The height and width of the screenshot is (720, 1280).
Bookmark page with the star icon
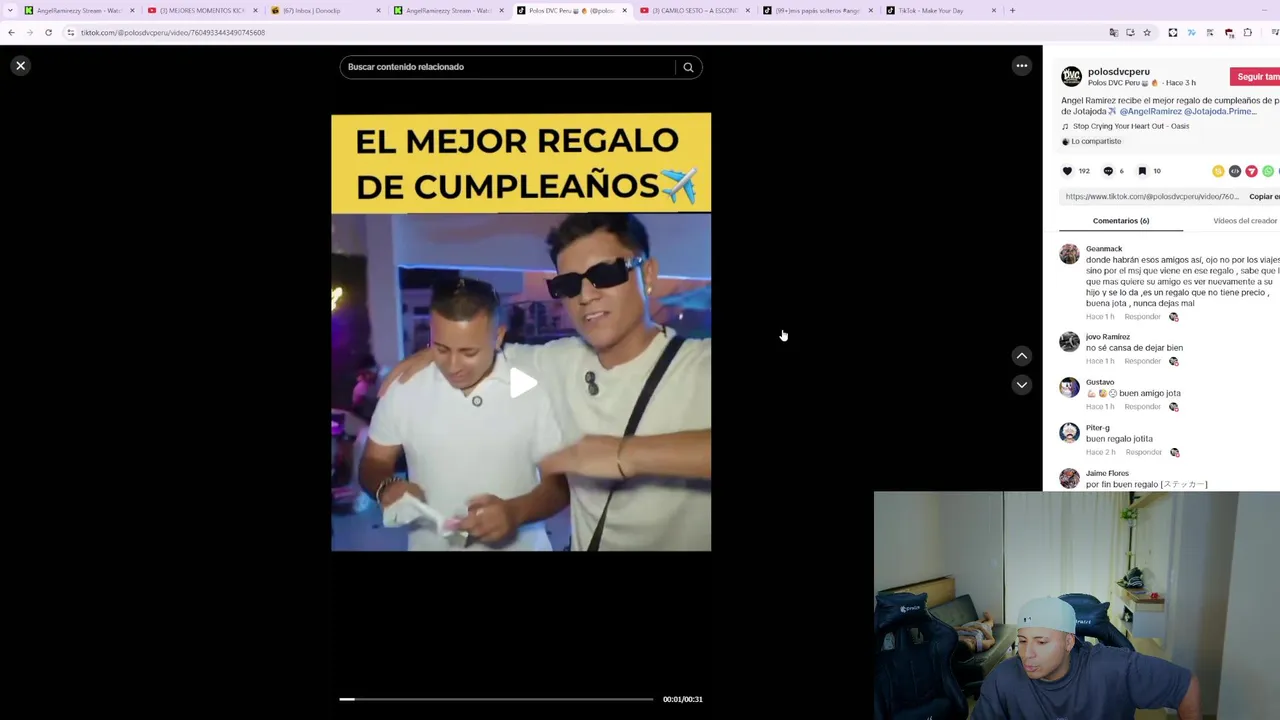1147,32
